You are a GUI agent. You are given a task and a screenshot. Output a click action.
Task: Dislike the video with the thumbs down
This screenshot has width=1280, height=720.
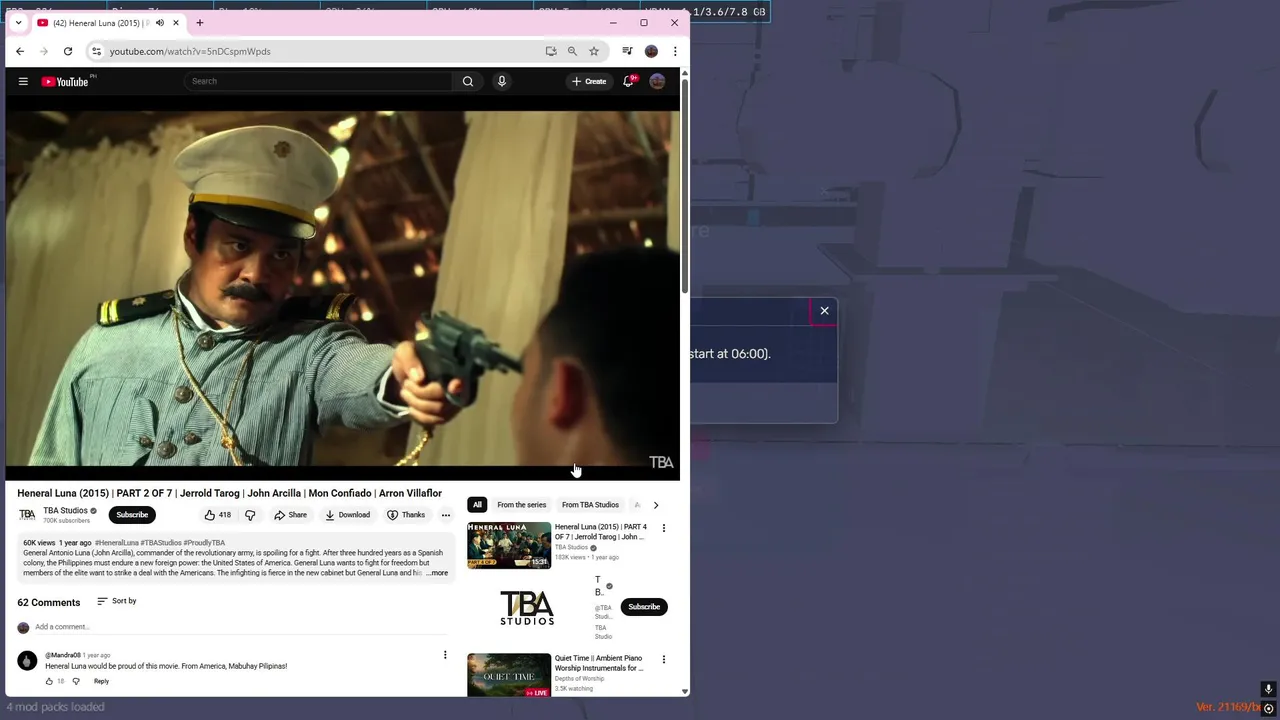click(x=250, y=515)
